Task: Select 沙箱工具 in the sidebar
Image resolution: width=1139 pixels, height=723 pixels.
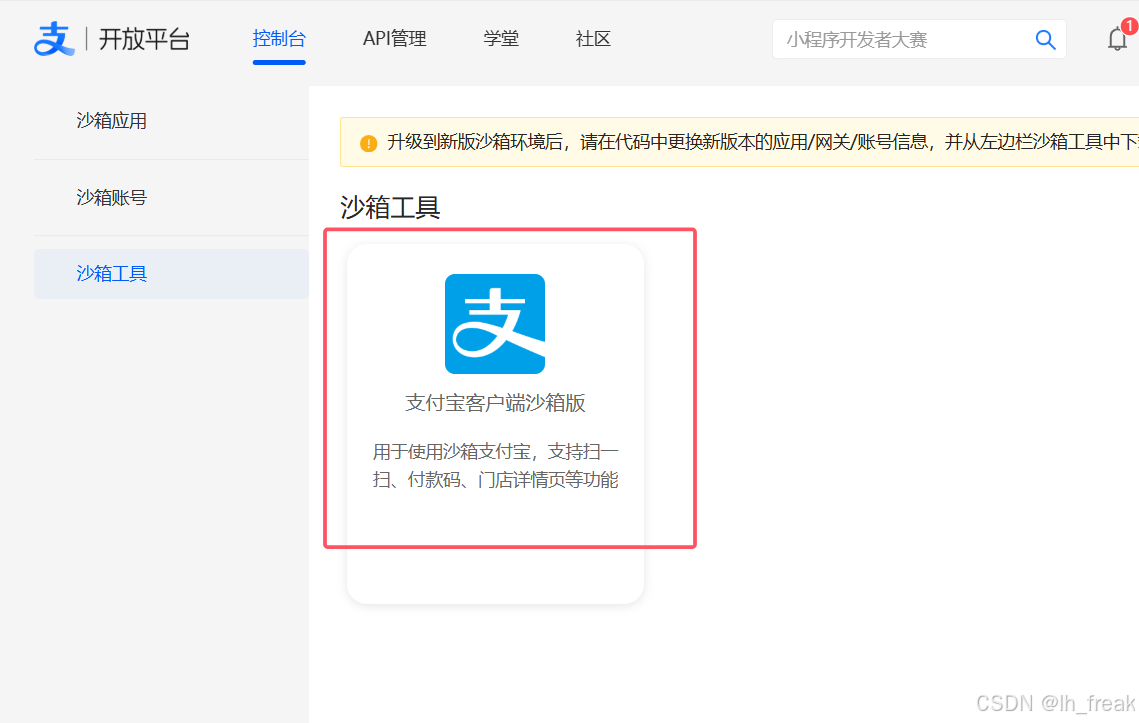Action: (x=171, y=274)
